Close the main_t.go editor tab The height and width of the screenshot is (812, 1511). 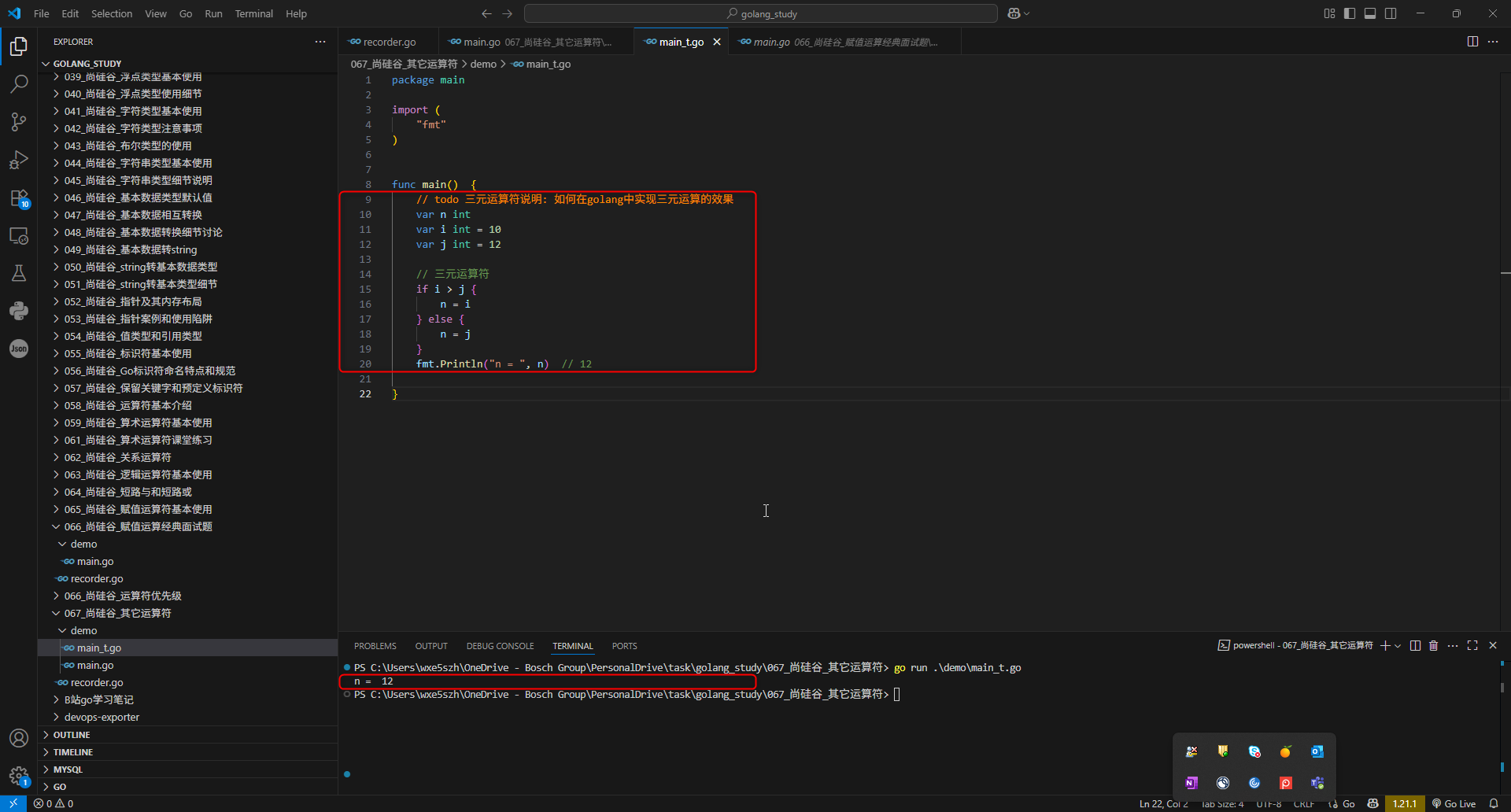(717, 42)
